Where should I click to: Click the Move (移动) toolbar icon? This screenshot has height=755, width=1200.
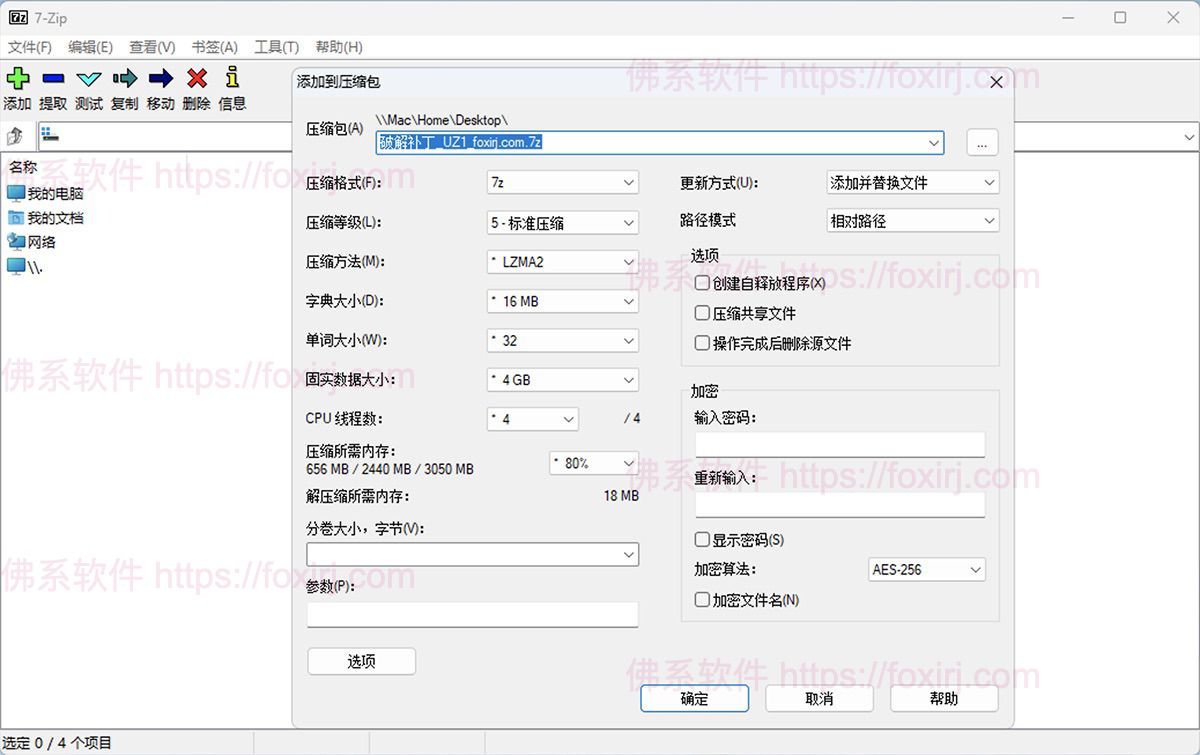(x=160, y=79)
